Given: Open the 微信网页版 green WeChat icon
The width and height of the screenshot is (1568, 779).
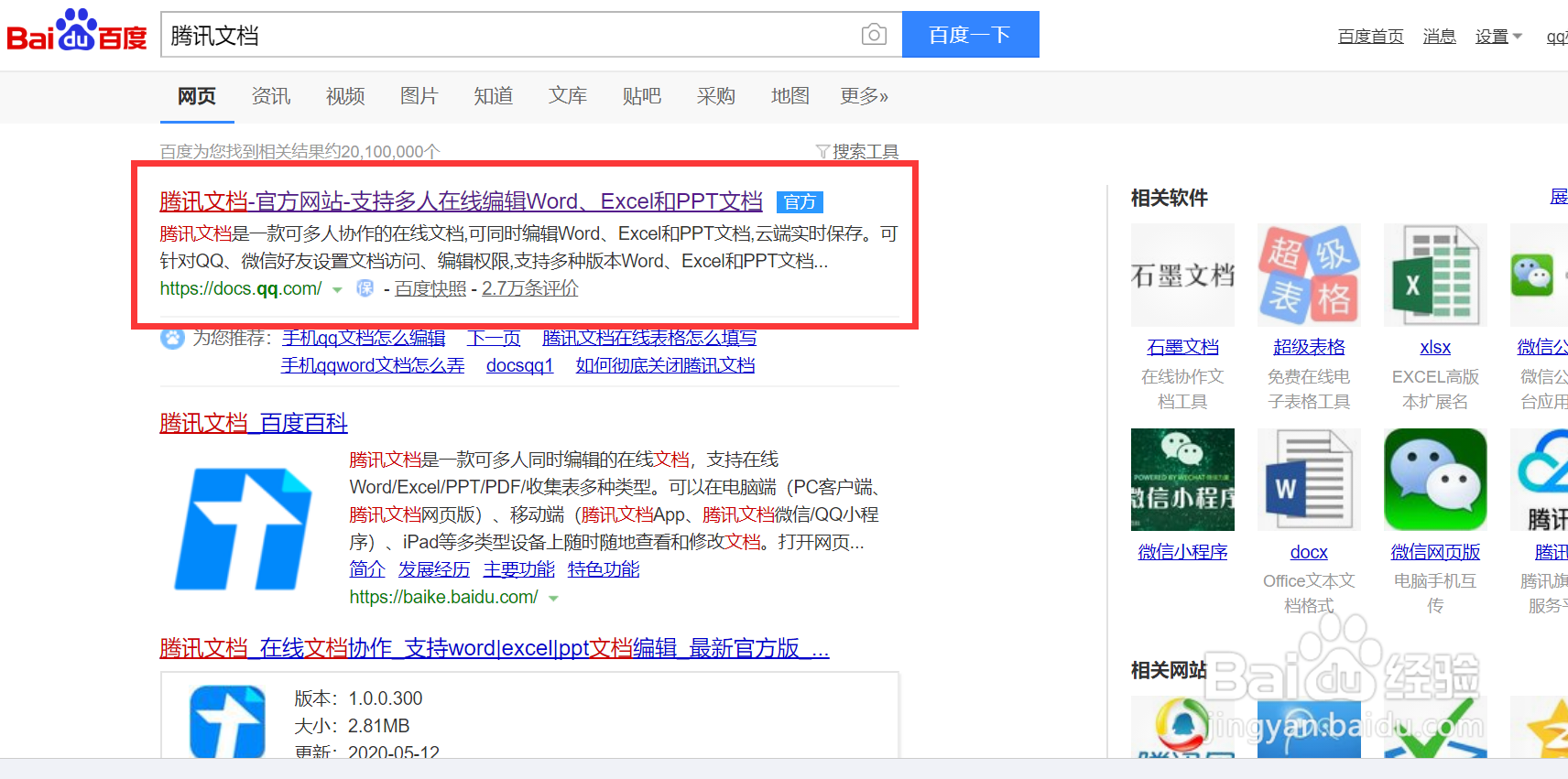Looking at the screenshot, I should tap(1435, 480).
